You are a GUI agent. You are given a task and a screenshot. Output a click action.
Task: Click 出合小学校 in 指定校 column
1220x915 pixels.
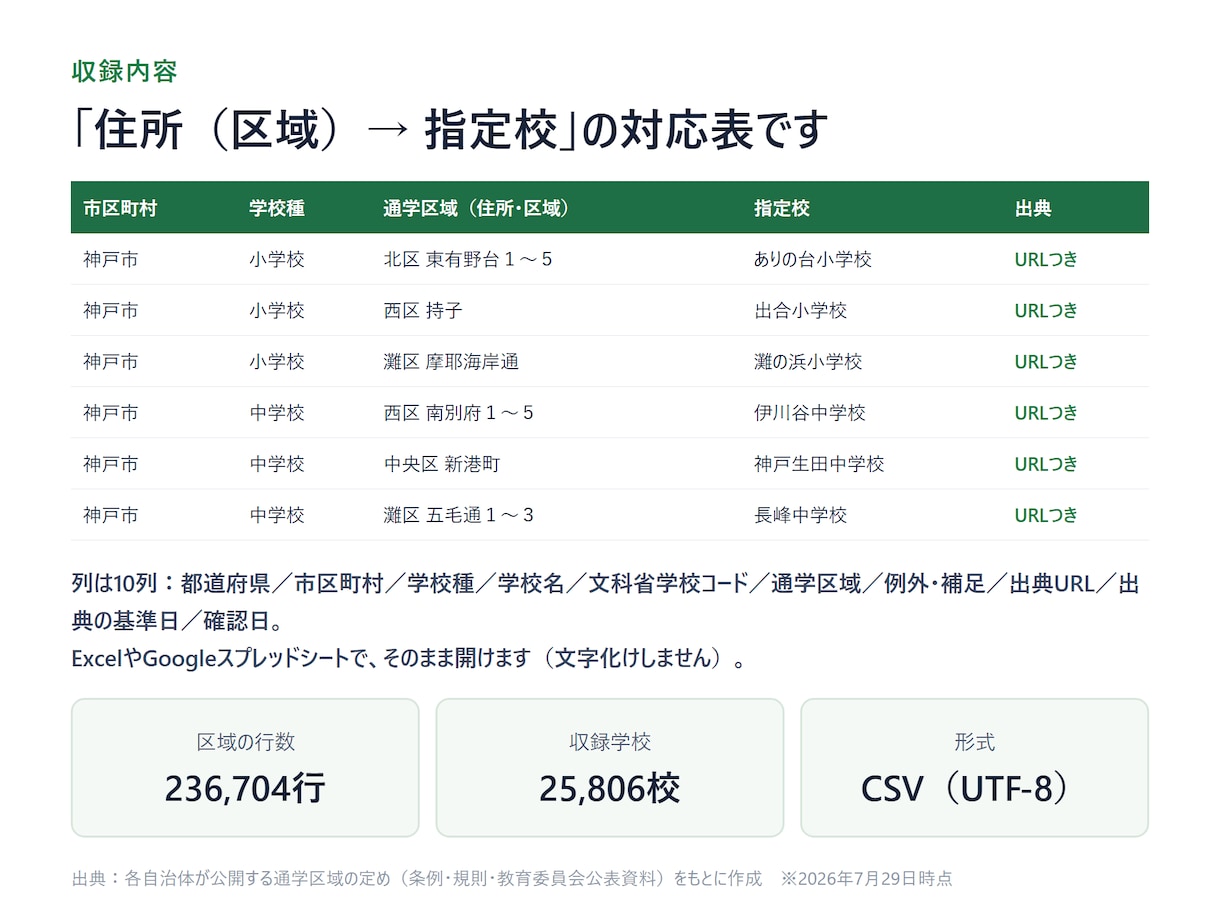click(801, 310)
